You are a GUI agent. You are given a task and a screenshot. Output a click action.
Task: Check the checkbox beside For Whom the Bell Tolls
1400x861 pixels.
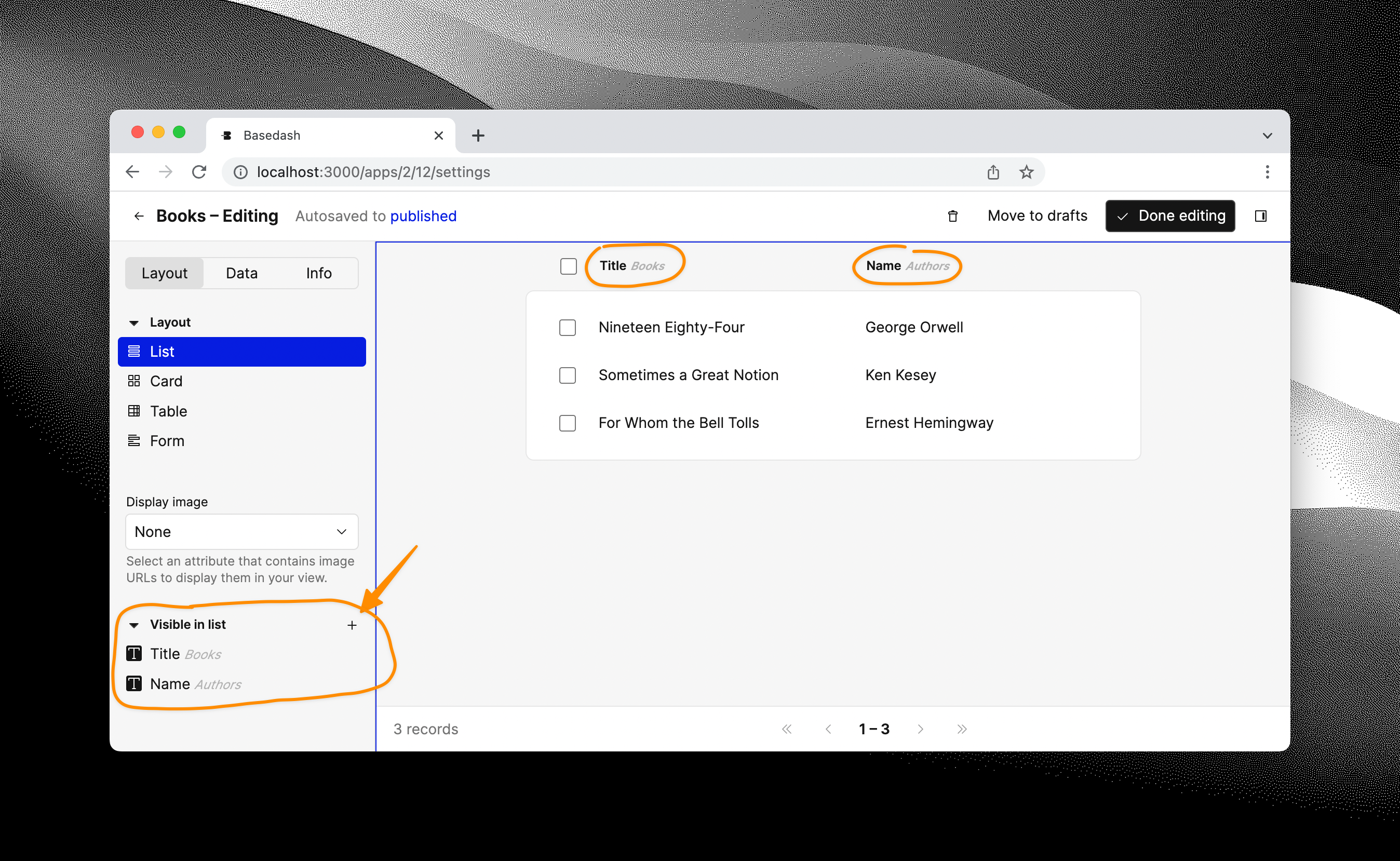coord(568,423)
